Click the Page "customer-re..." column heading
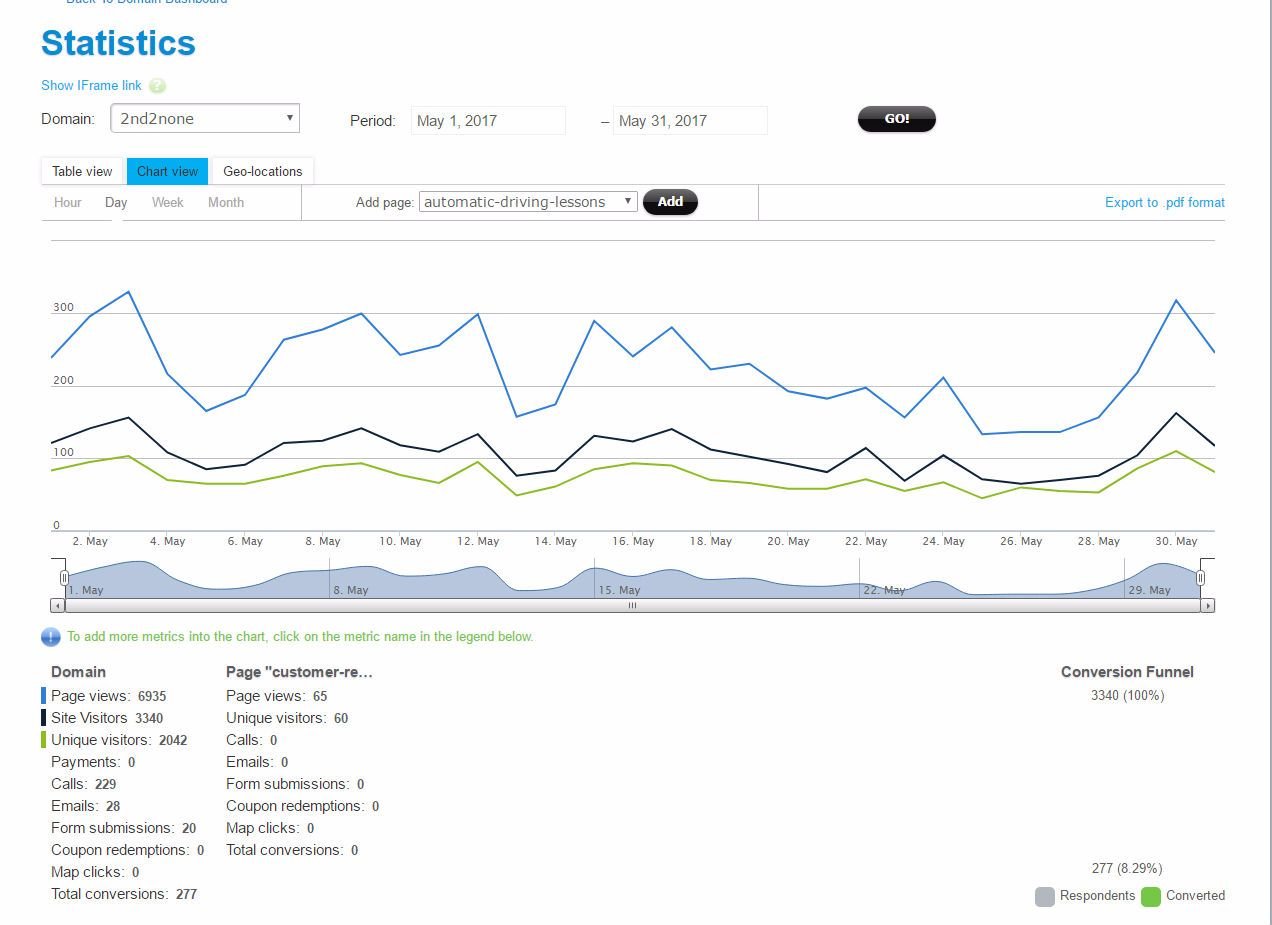This screenshot has height=925, width=1272. (x=299, y=672)
